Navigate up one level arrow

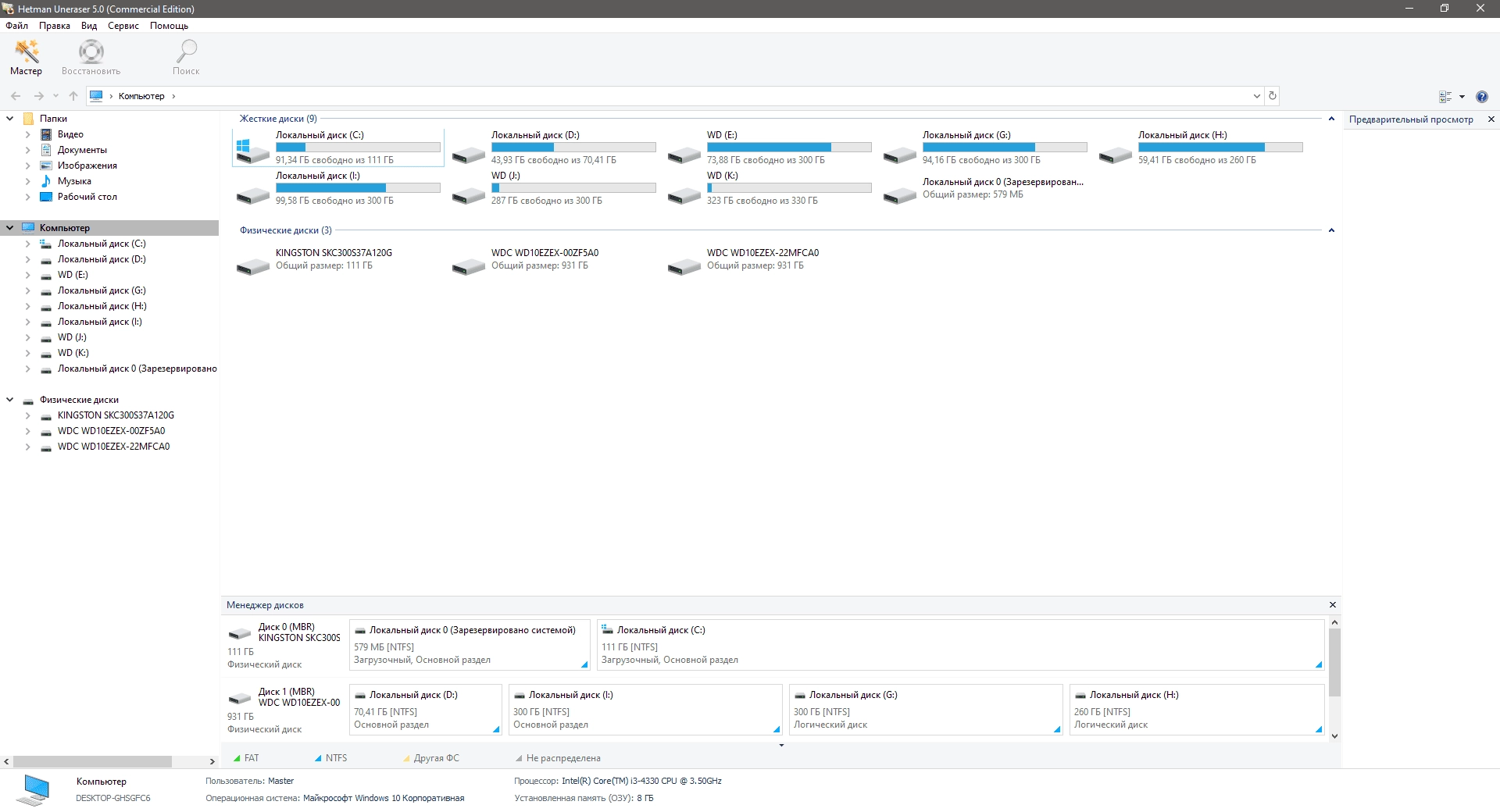(x=73, y=96)
